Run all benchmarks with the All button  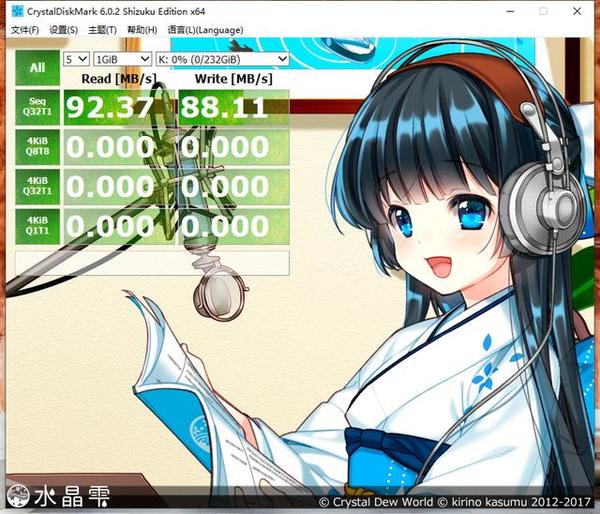coord(38,68)
